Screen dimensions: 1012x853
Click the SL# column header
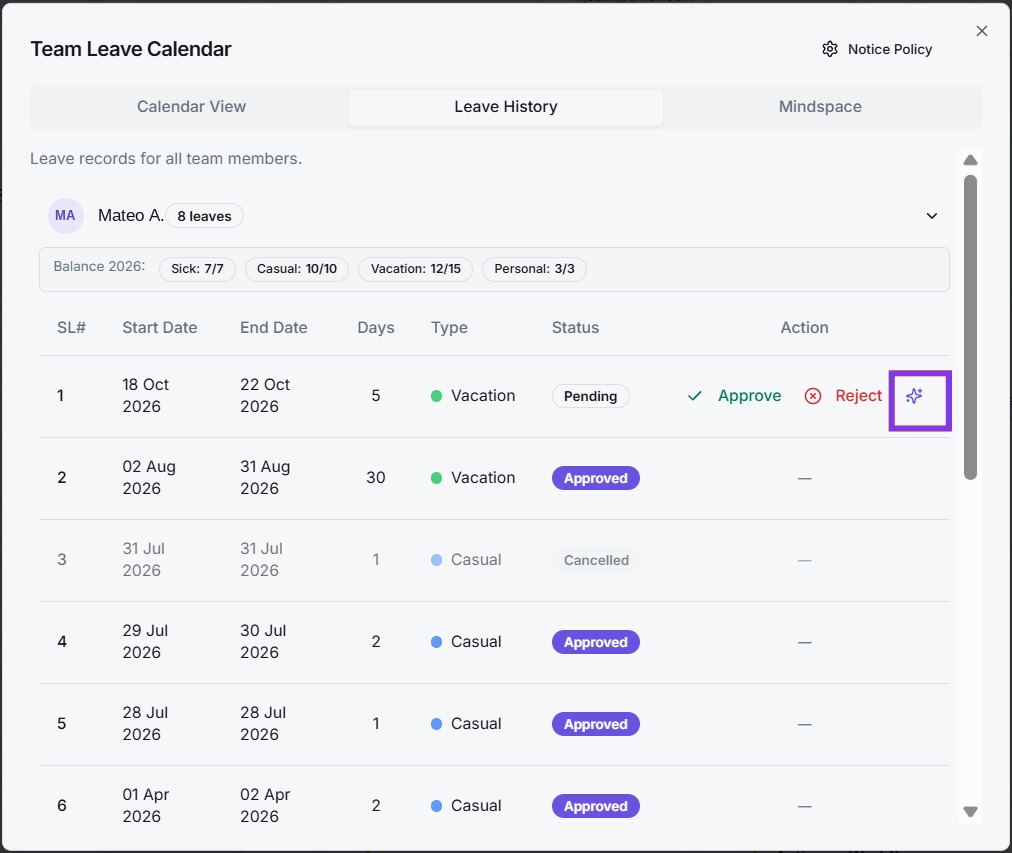pos(71,327)
